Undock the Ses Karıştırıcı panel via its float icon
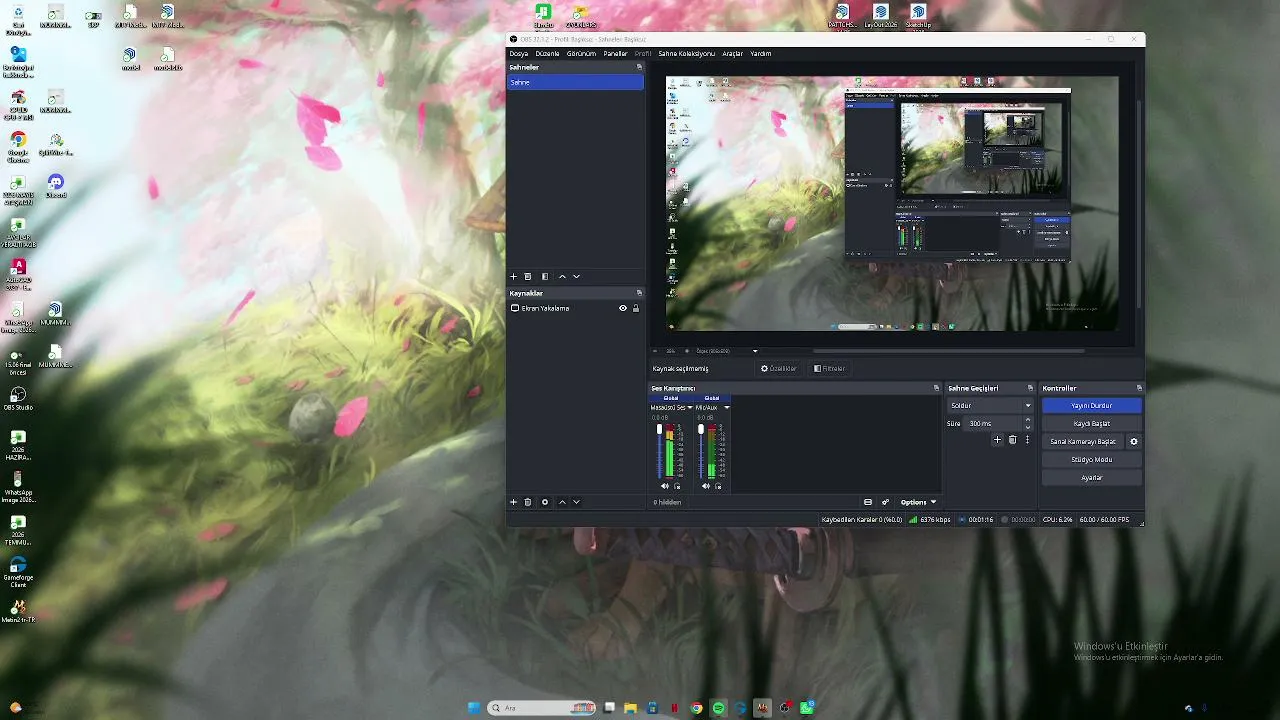 click(x=937, y=388)
